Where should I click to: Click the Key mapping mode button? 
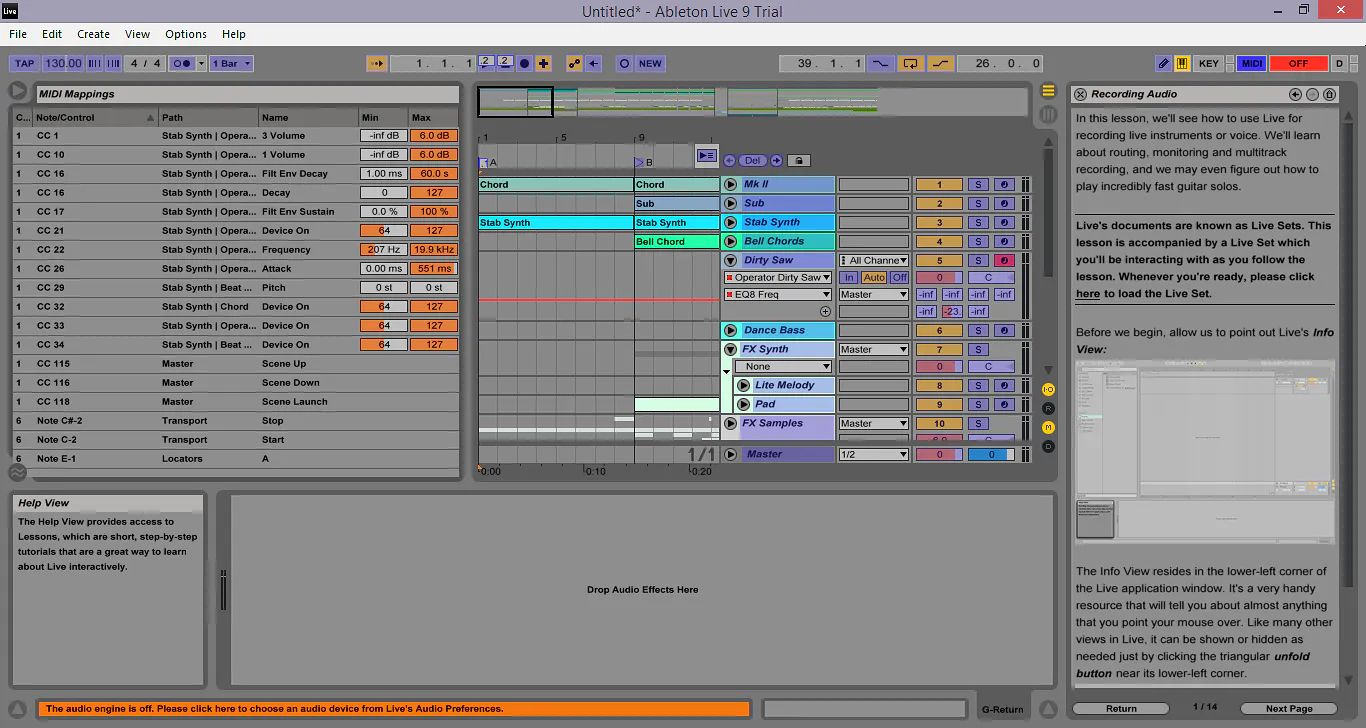click(1208, 63)
